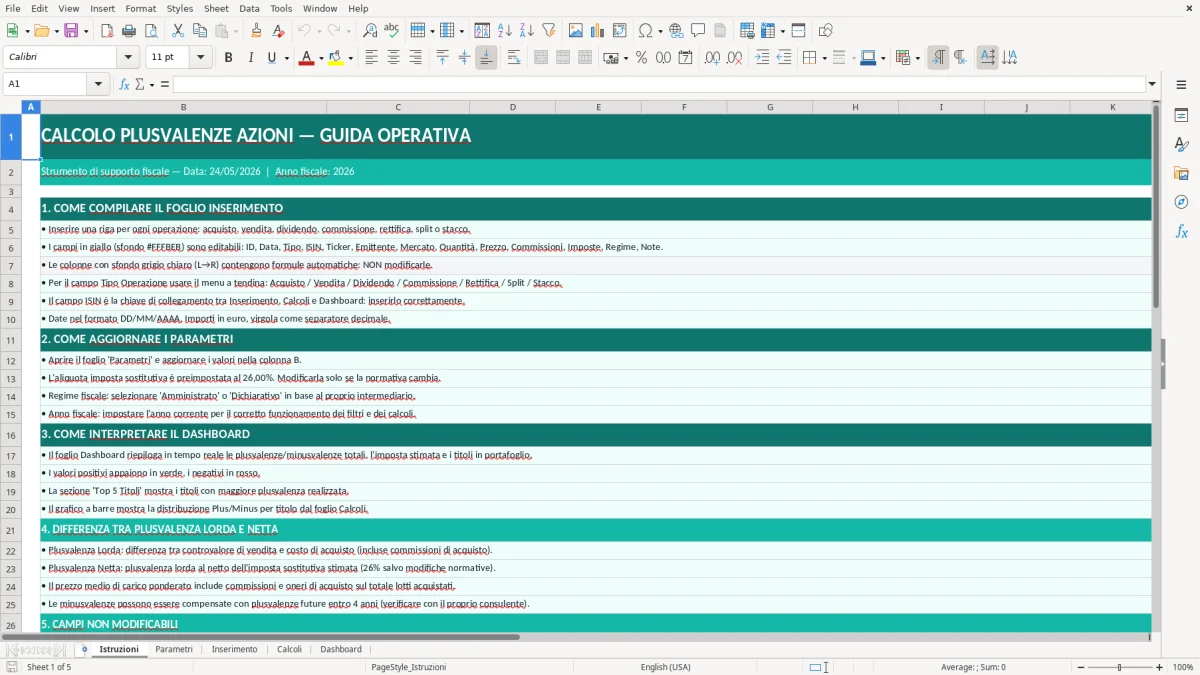Open sidebar Navigator compass icon
The image size is (1200, 675).
[1181, 202]
